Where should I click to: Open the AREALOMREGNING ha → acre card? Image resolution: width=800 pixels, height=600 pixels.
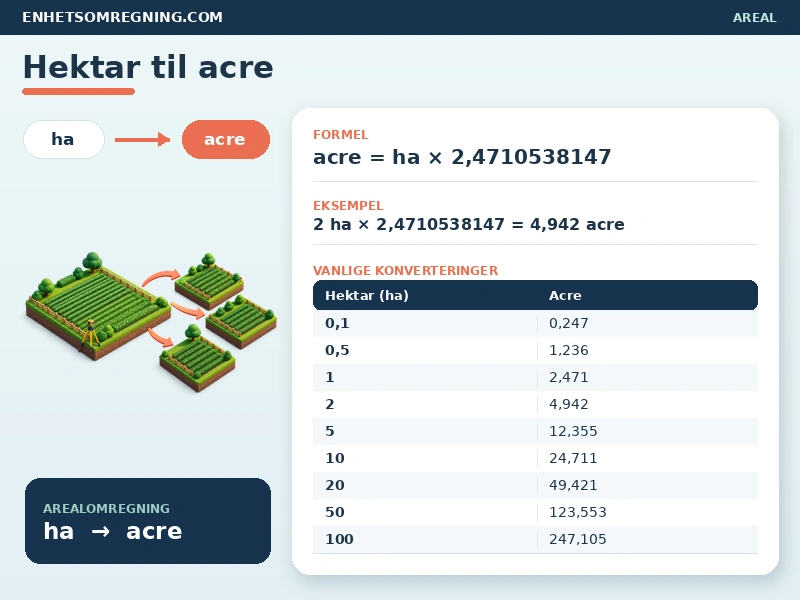(148, 521)
